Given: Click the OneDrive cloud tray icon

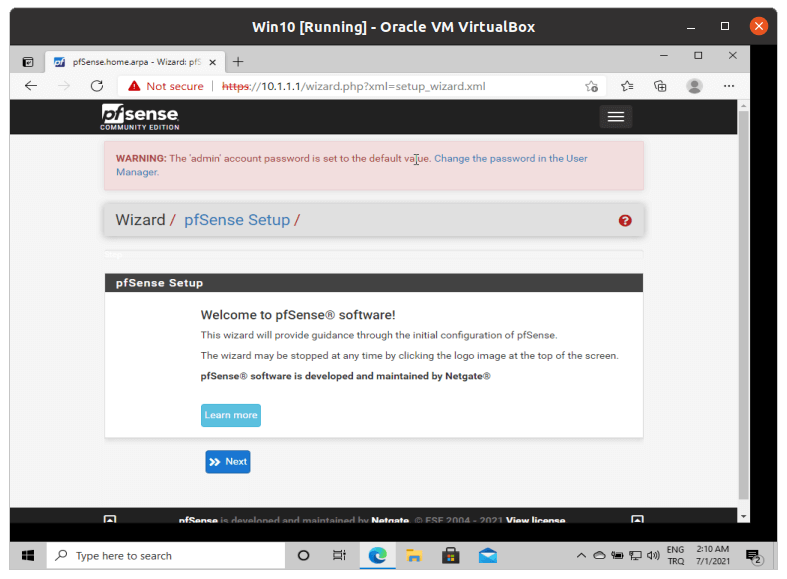Looking at the screenshot, I should 599,555.
